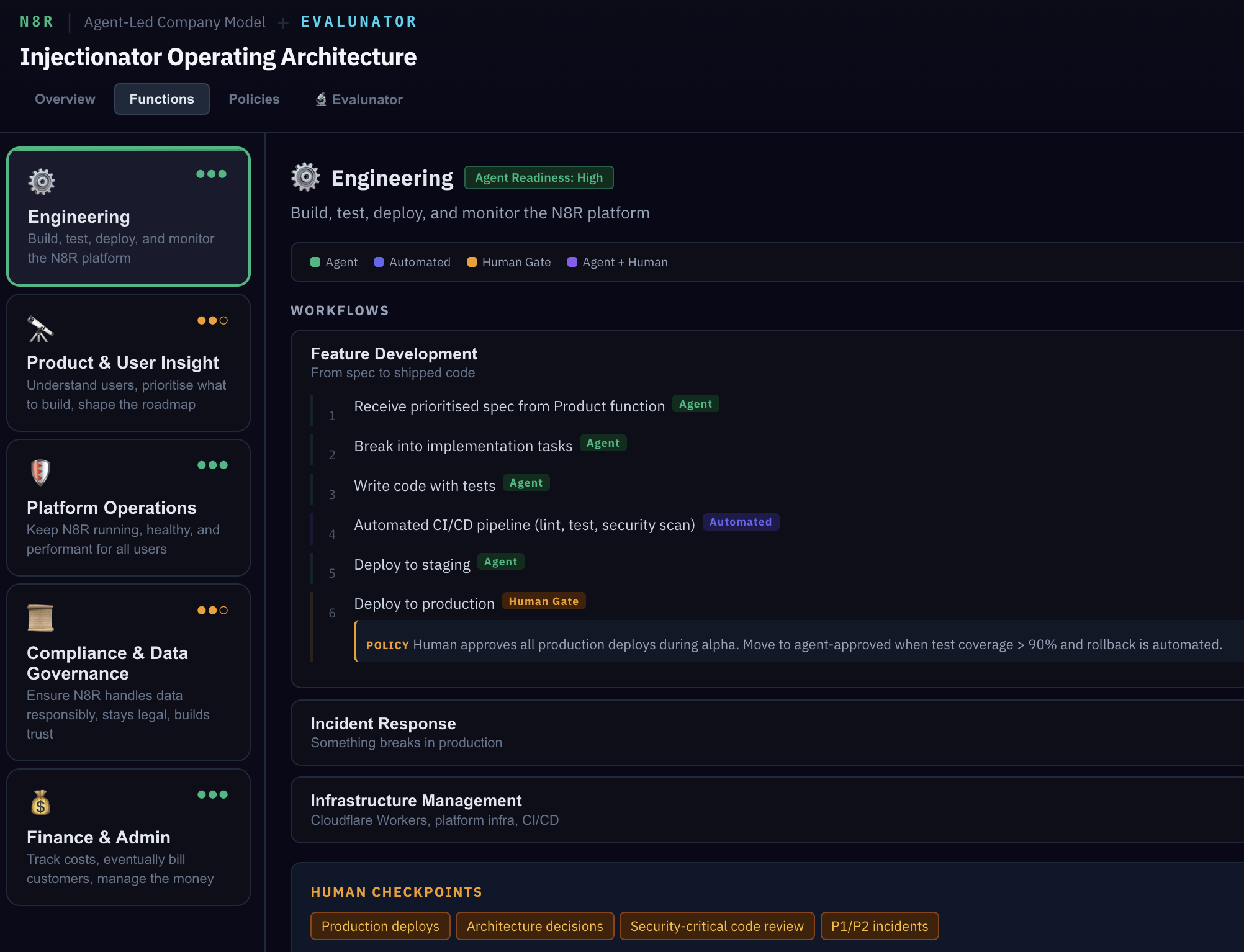Click readiness dots on Engineering card

click(211, 174)
